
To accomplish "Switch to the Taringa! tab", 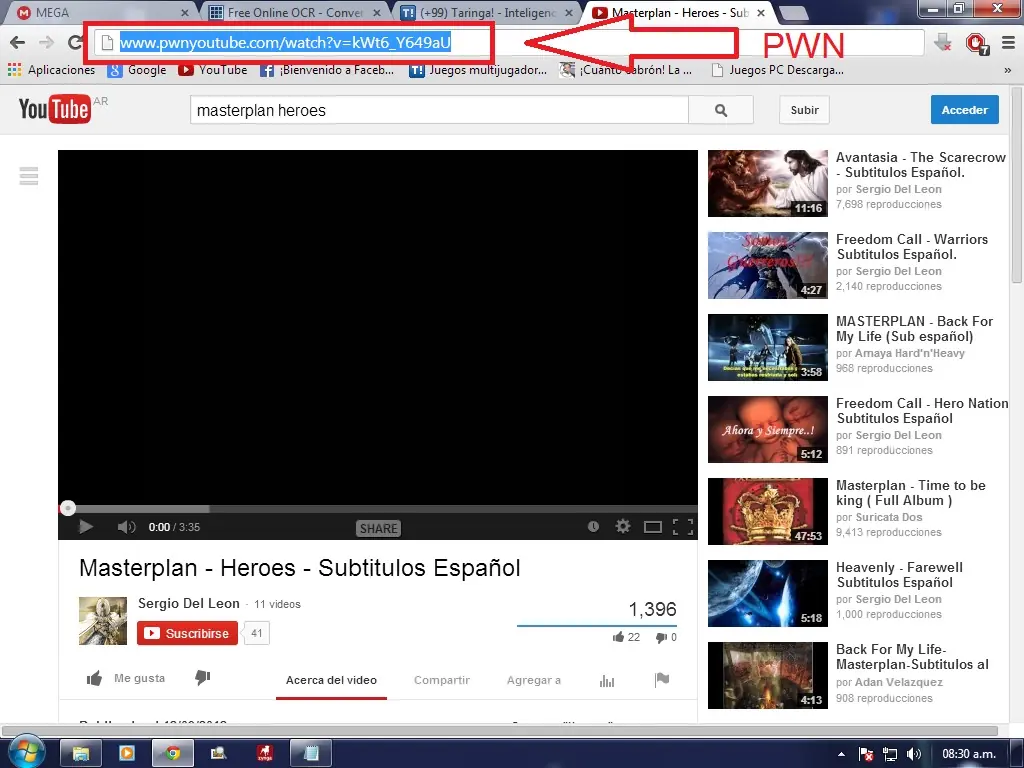I will point(487,12).
